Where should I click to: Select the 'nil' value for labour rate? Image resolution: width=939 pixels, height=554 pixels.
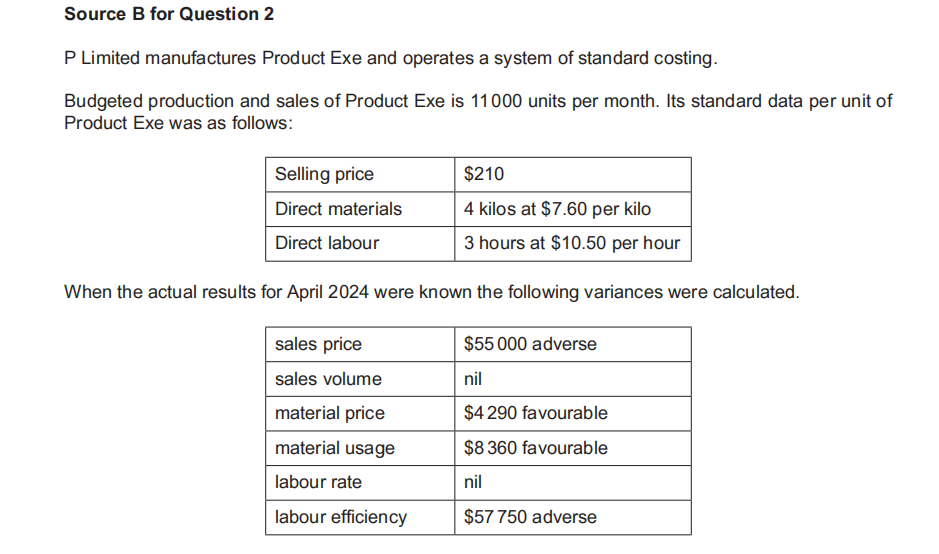[473, 482]
